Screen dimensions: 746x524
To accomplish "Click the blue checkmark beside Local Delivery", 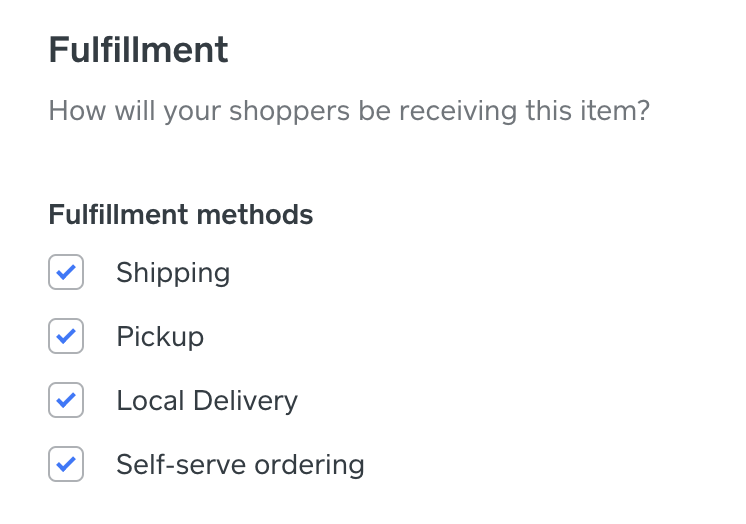I will 66,401.
